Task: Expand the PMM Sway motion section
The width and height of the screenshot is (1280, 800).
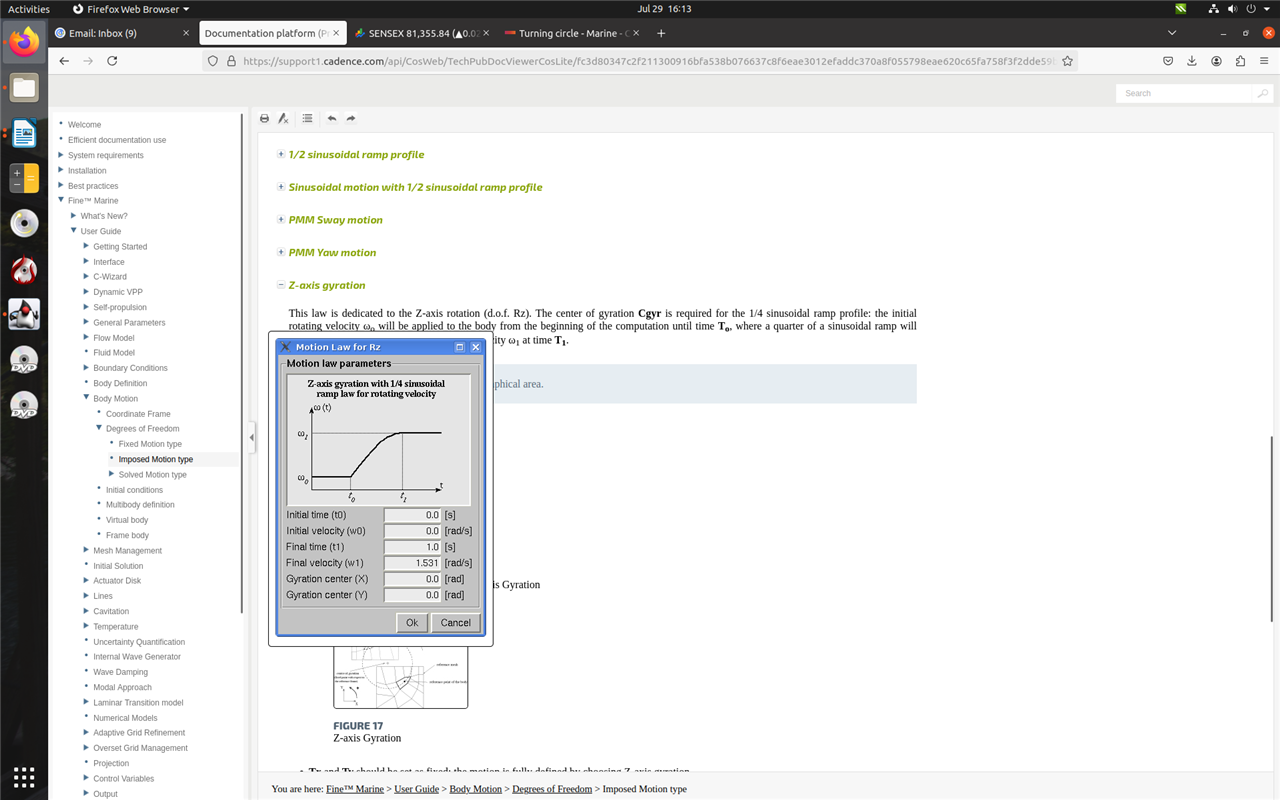Action: (281, 220)
